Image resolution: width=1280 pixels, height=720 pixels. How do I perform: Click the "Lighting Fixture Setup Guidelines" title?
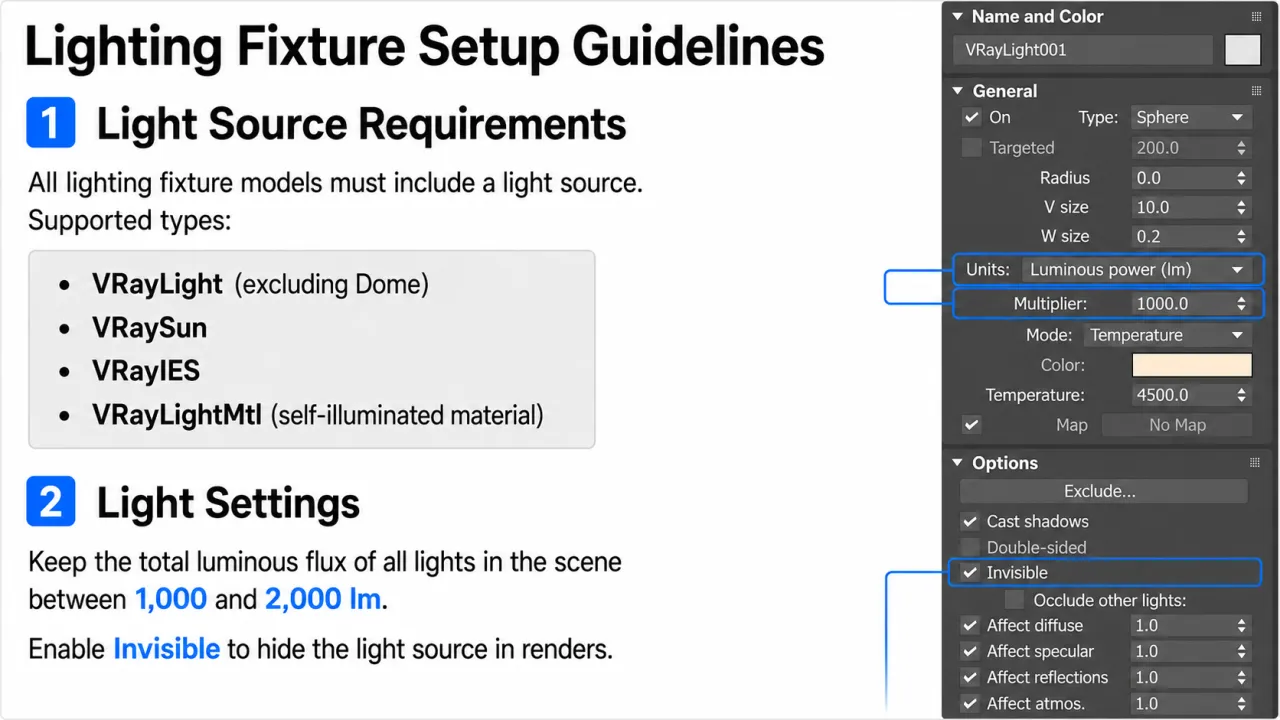click(x=424, y=47)
